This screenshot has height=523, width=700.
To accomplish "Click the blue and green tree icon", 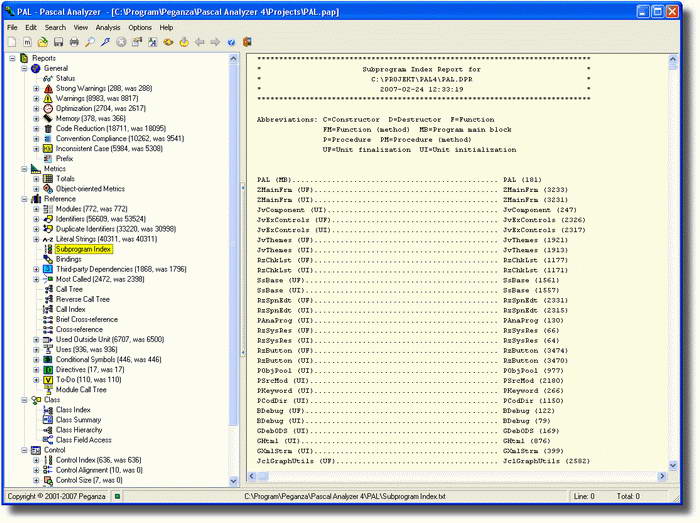I will pos(153,42).
